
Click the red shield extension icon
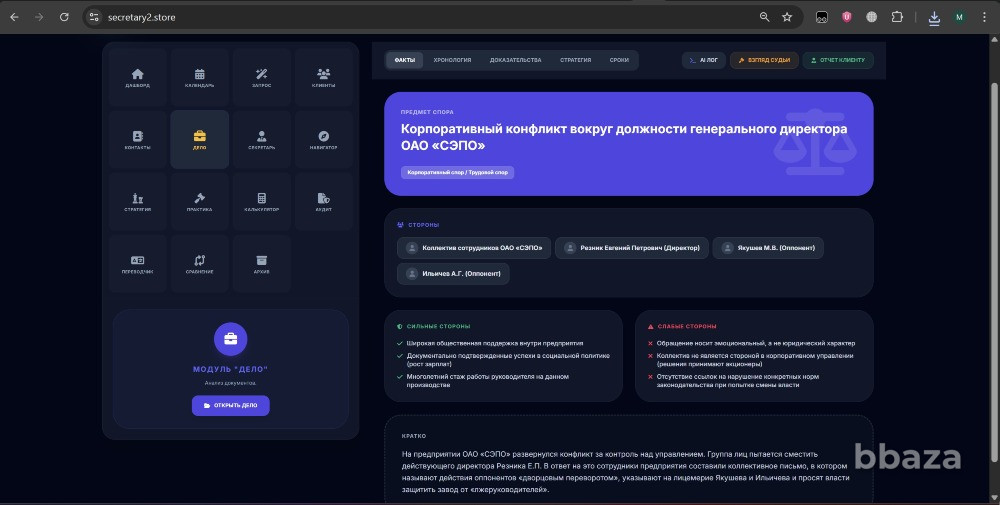[847, 17]
